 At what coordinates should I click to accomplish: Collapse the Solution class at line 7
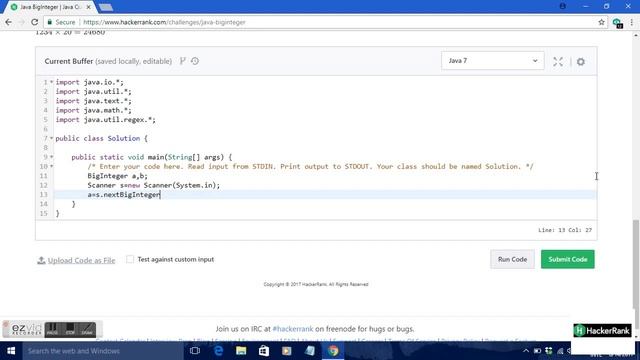click(51, 138)
